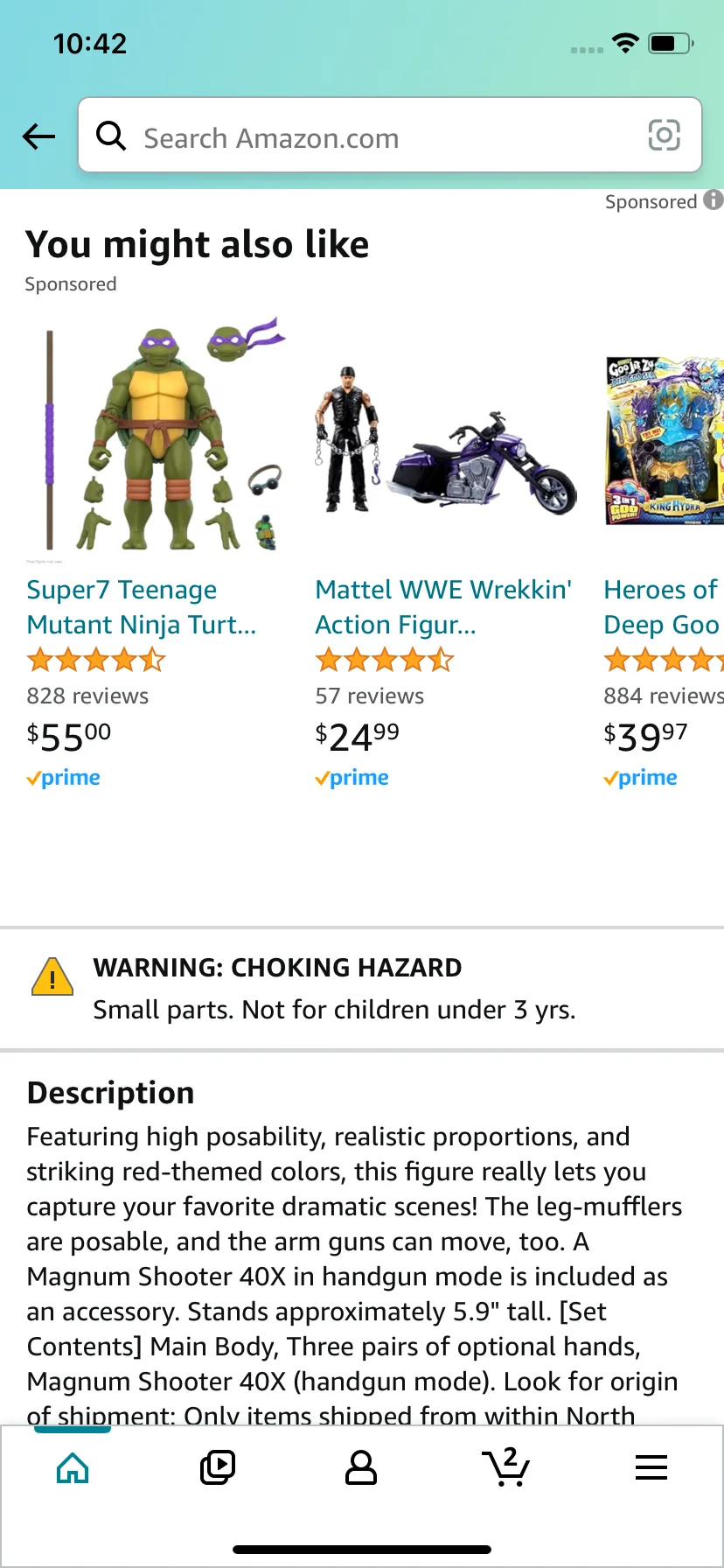This screenshot has width=724, height=1568.
Task: Open Mattel WWE Wrekkin' Action Figure link
Action: [443, 606]
